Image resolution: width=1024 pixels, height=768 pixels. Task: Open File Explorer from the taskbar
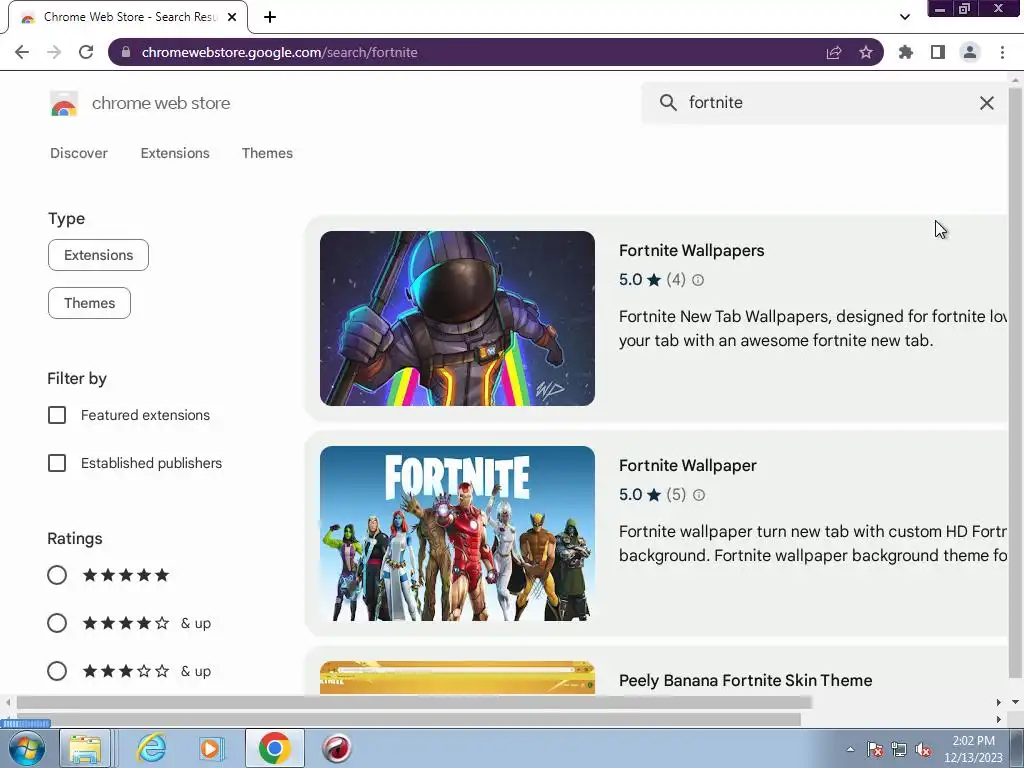[x=85, y=748]
